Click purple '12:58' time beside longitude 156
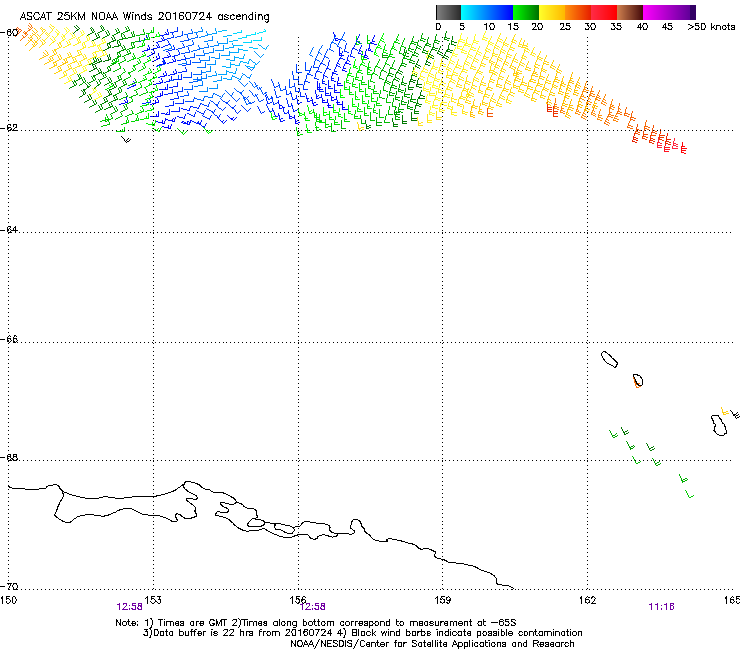The image size is (740, 650). [x=312, y=607]
